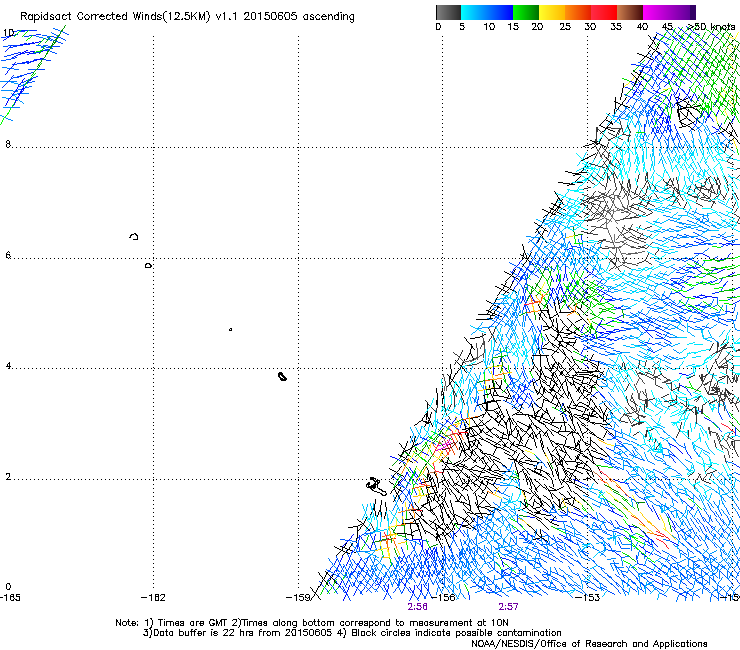Screen dimensions: 740x650
Task: Click the longitude label '-156'
Action: point(443,597)
